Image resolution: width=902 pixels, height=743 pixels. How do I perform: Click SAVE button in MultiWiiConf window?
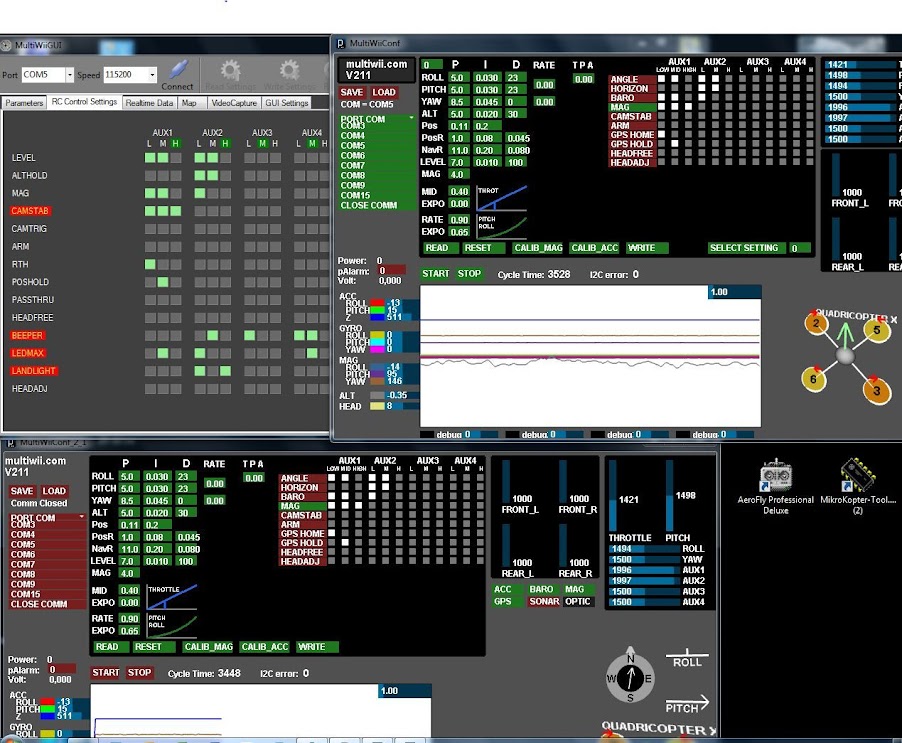point(351,92)
